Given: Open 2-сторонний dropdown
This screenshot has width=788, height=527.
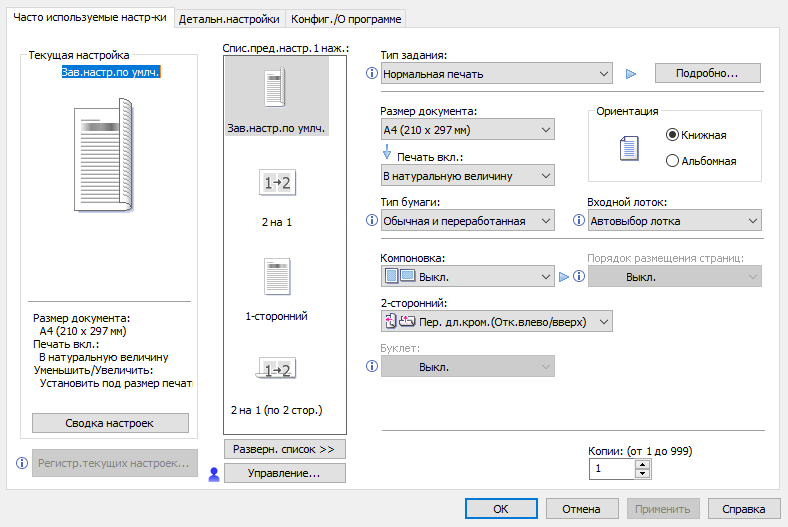Looking at the screenshot, I should [x=497, y=322].
